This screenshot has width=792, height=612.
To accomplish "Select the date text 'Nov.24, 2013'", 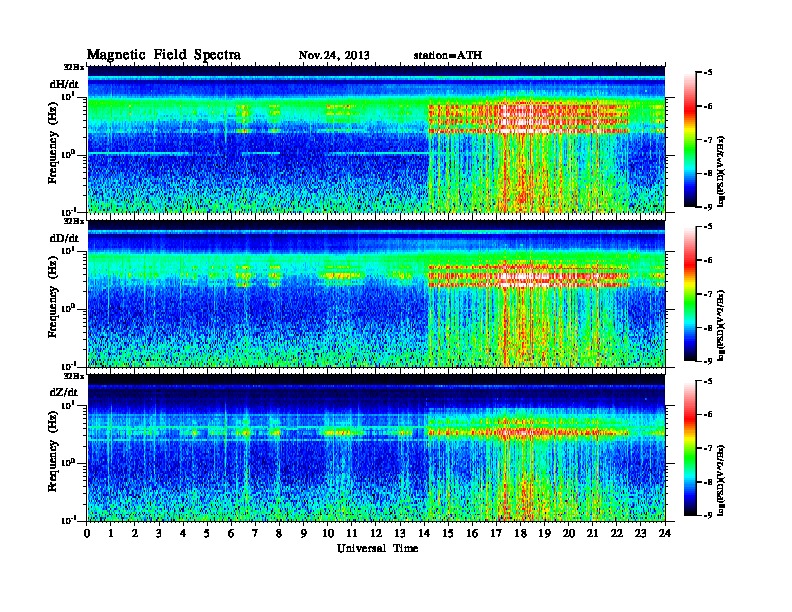I will tap(334, 56).
